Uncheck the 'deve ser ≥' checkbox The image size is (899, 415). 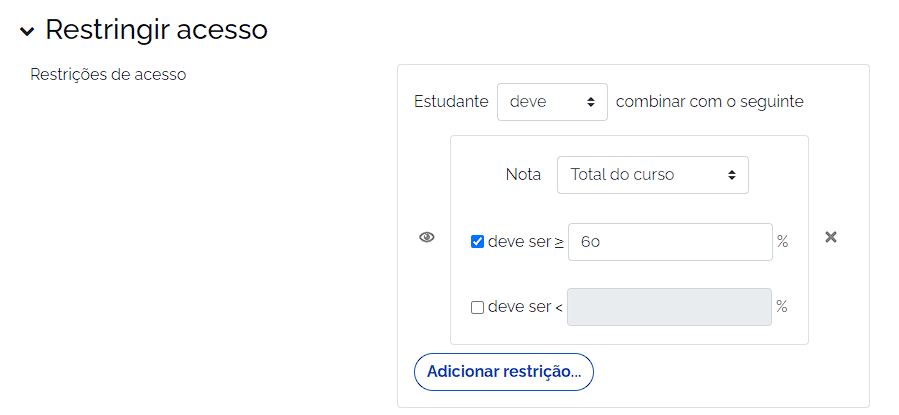[x=478, y=242]
